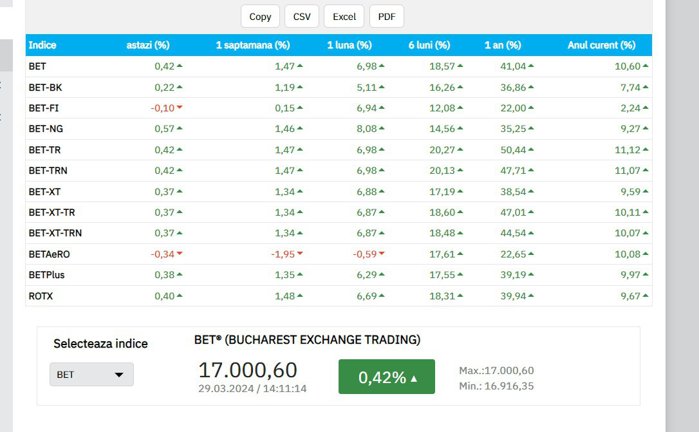This screenshot has width=699, height=432.
Task: Export the indices table to PDF
Action: (x=386, y=16)
